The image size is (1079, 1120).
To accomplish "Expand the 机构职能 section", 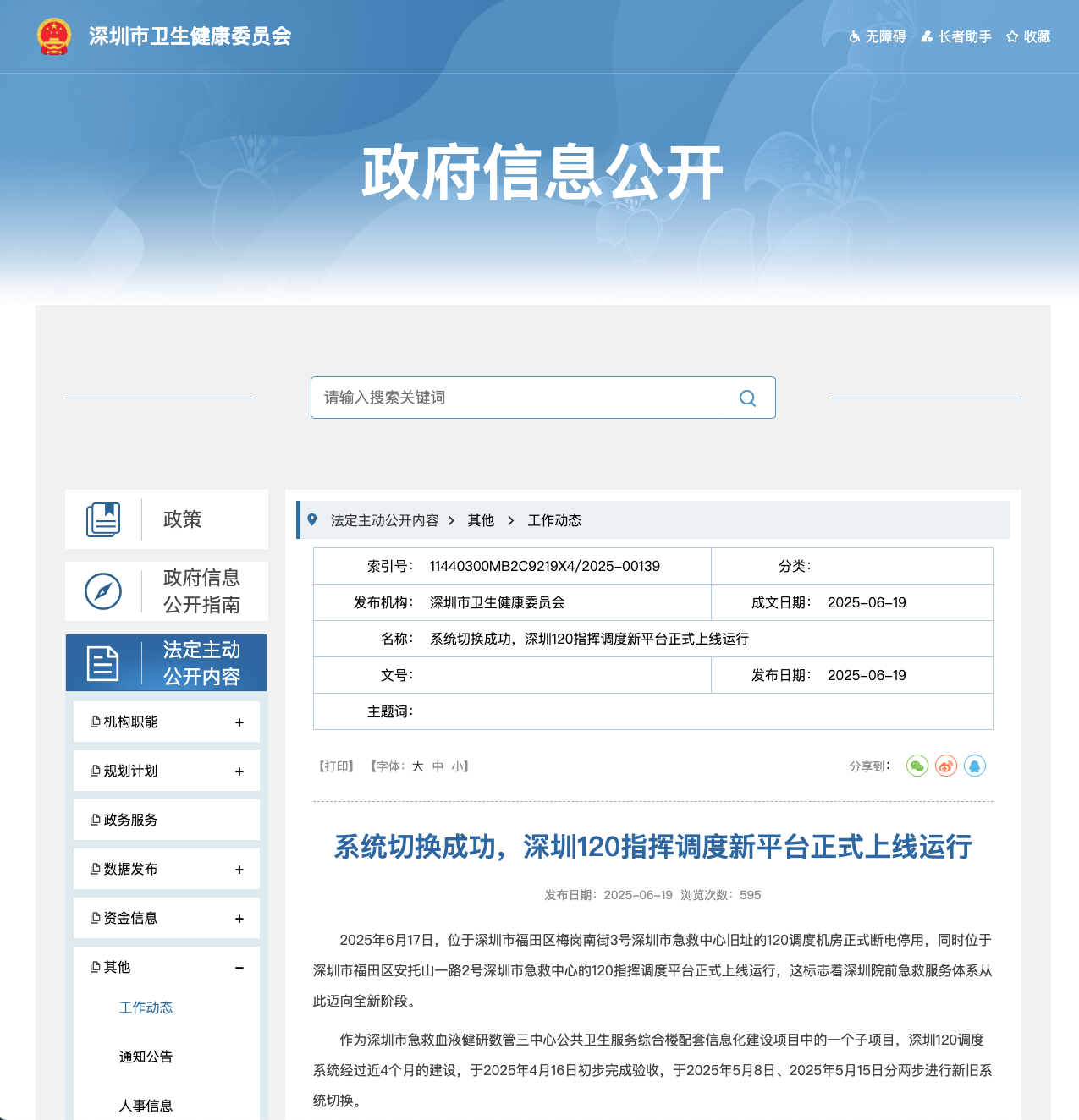I will pos(239,722).
